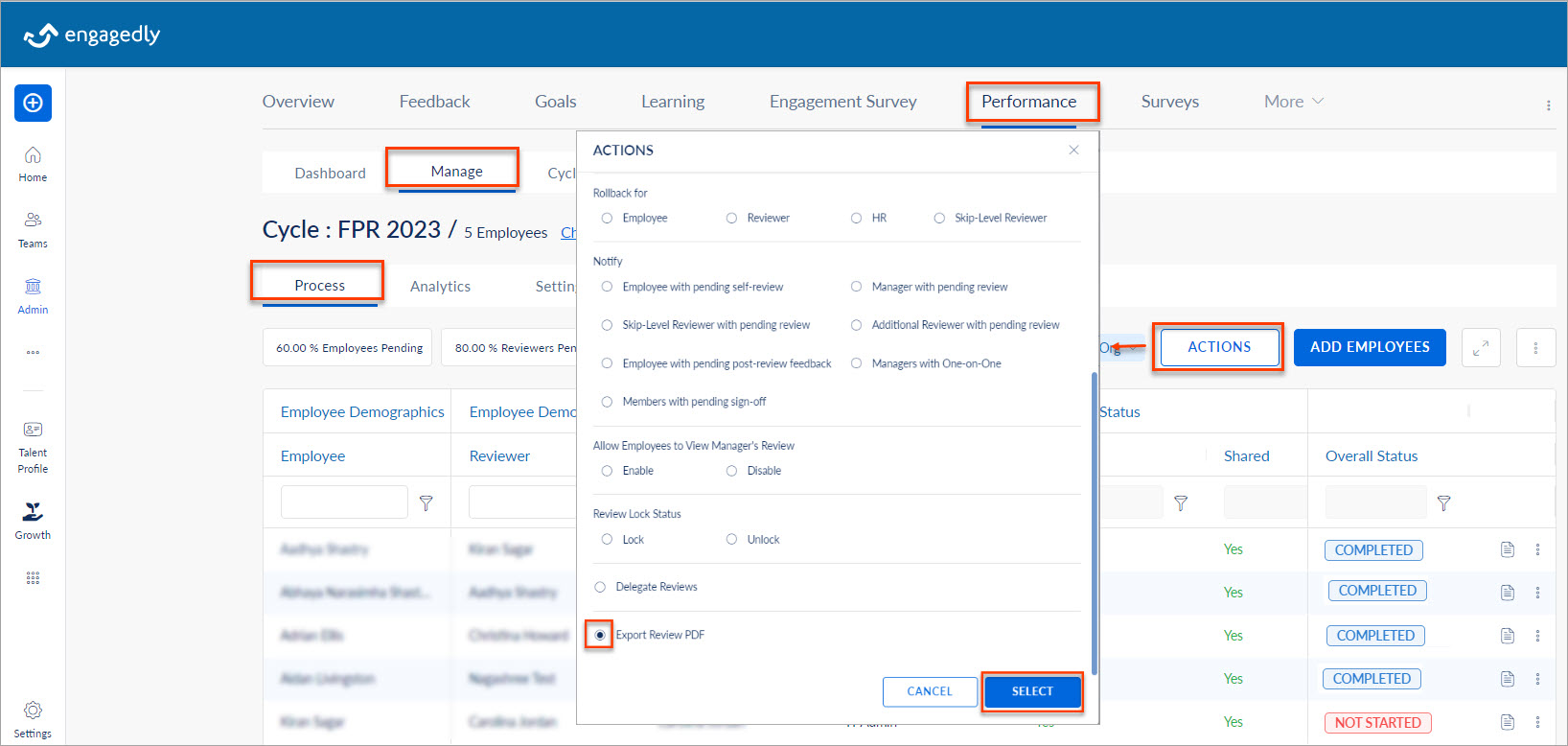Click the Employee filter input field
This screenshot has height=746, width=1568.
coord(344,502)
